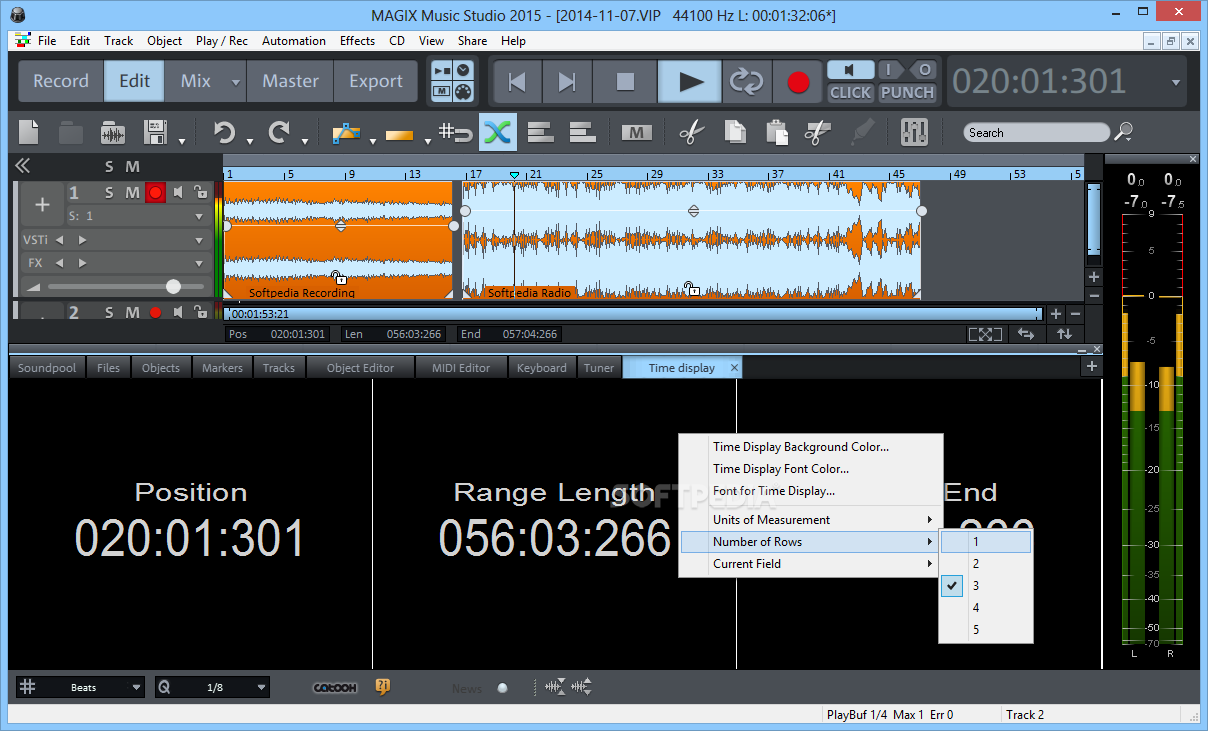
Task: Start recording with the red record button
Action: tap(798, 82)
